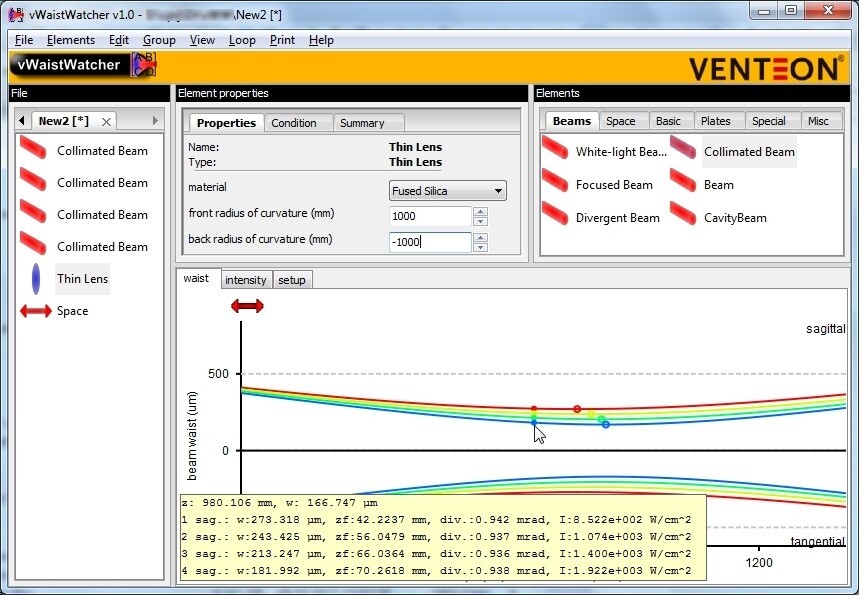Switch to the intensity plot tab
This screenshot has height=595, width=859.
245,280
